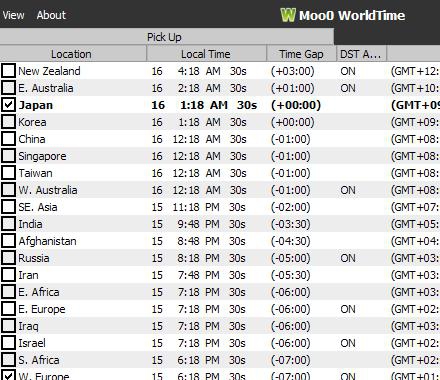Click the DST ON value for E. Europe

[348, 309]
